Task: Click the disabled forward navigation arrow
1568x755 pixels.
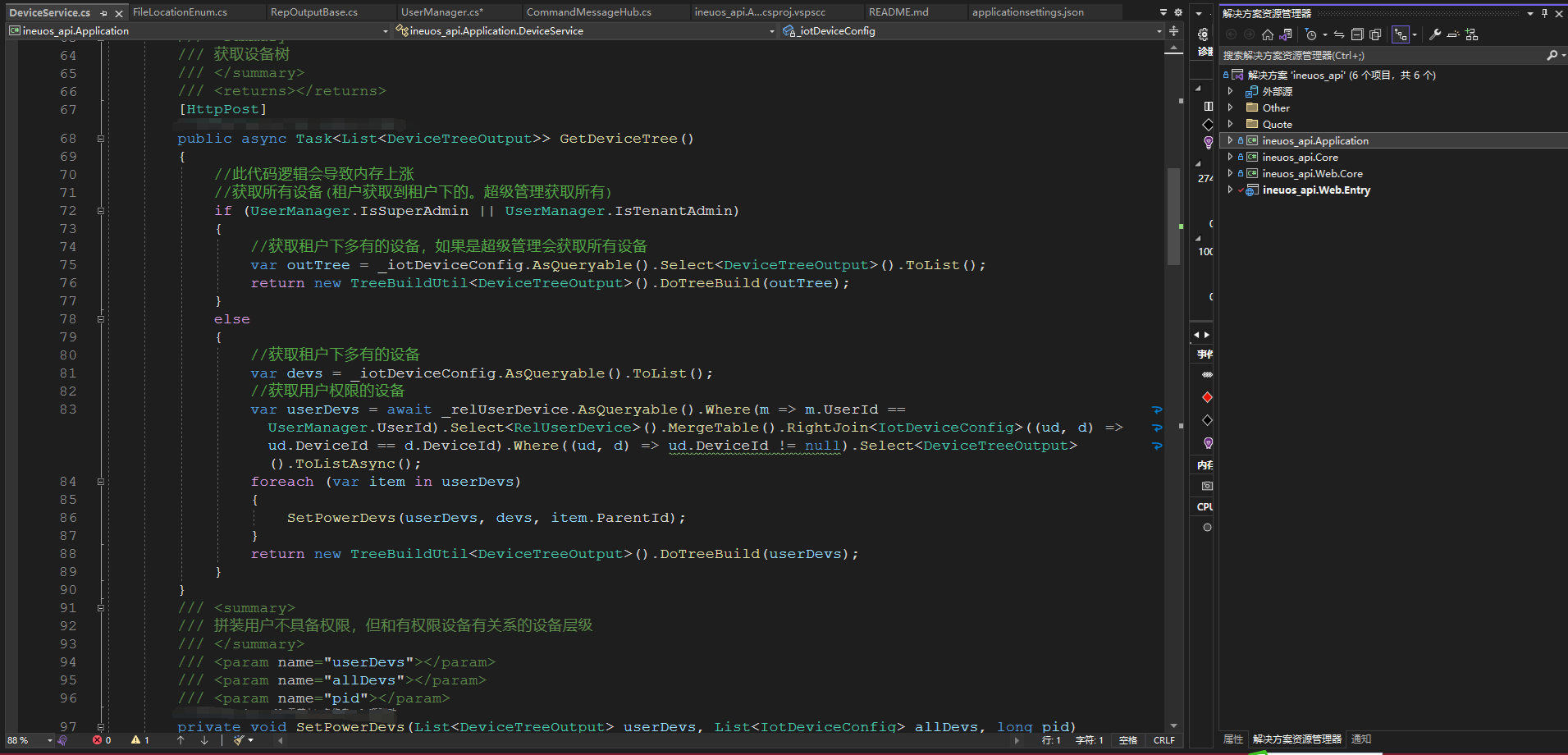Action: [1249, 34]
